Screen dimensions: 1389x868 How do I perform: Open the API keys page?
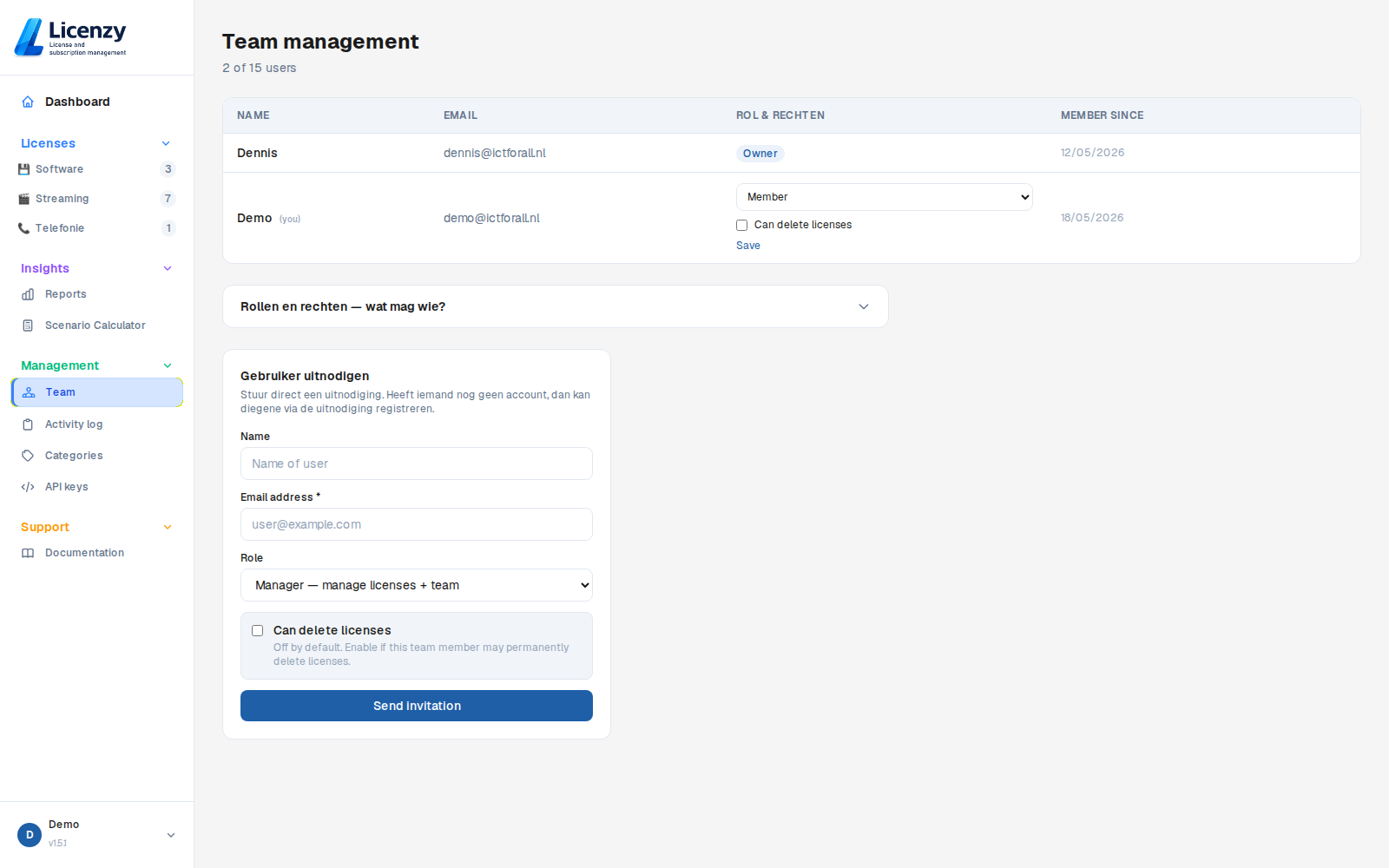pos(96,487)
